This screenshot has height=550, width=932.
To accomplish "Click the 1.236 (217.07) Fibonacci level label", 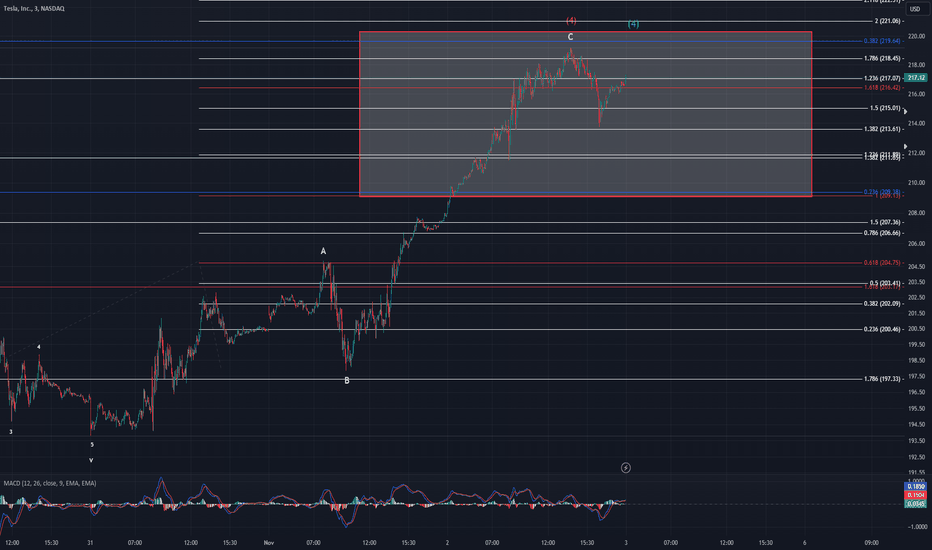I will (883, 78).
